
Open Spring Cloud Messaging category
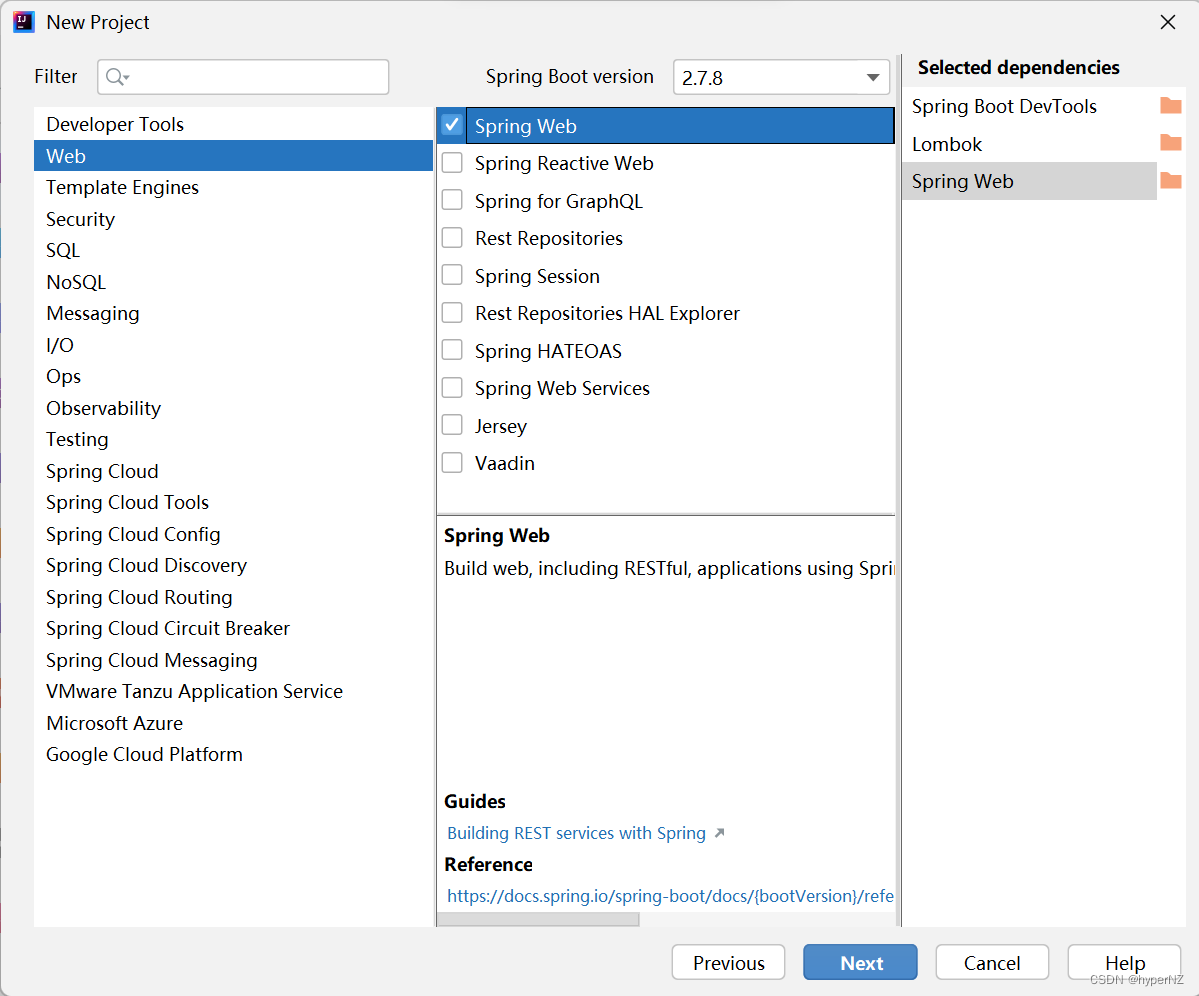tap(233, 660)
